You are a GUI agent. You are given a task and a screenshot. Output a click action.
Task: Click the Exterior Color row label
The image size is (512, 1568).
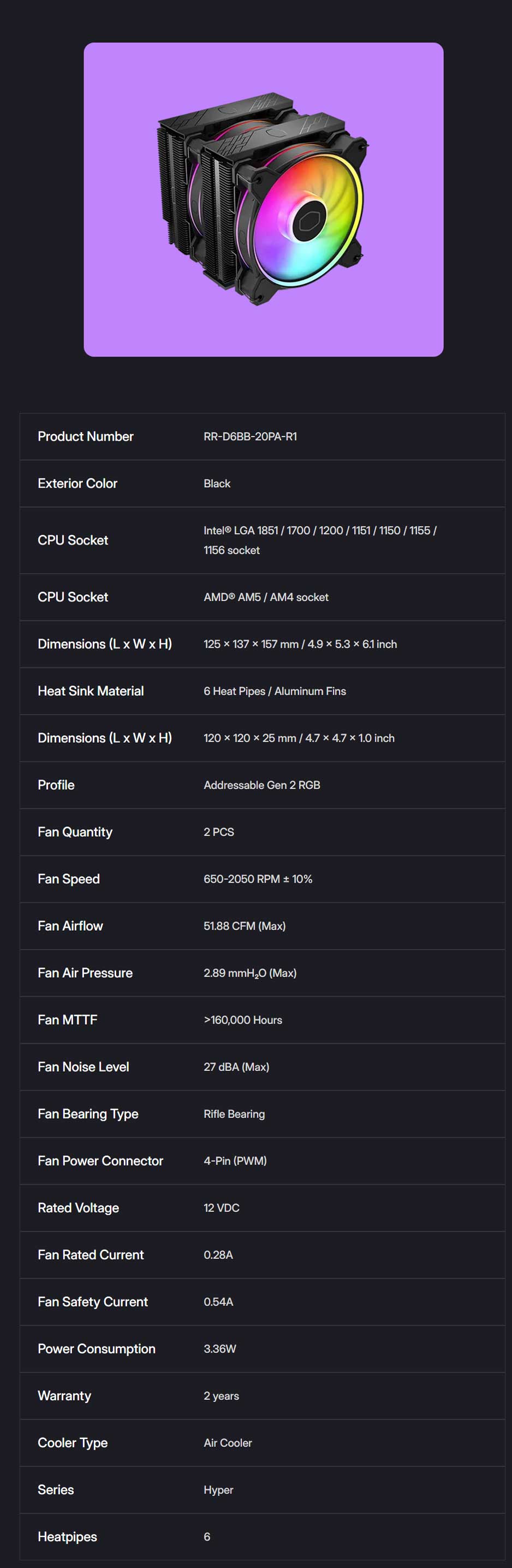click(x=77, y=483)
